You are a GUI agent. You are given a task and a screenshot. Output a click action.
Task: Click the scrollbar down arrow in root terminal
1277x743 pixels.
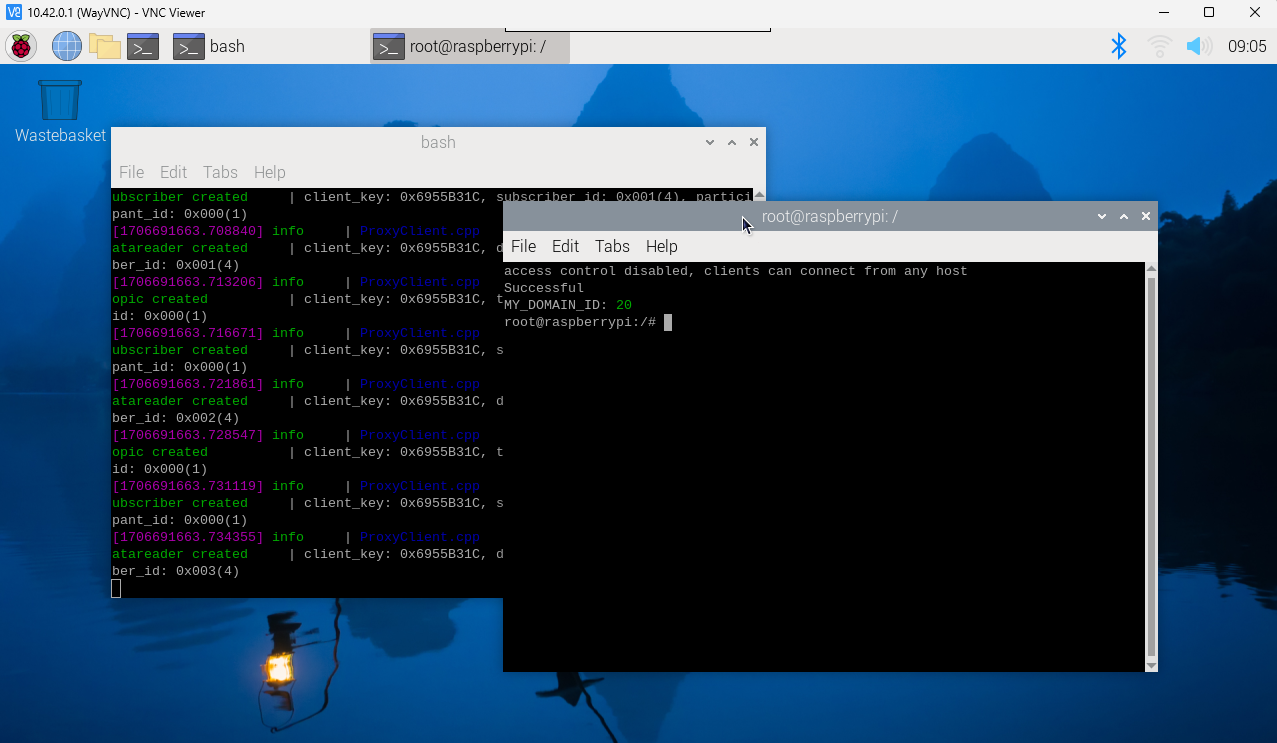point(1151,665)
